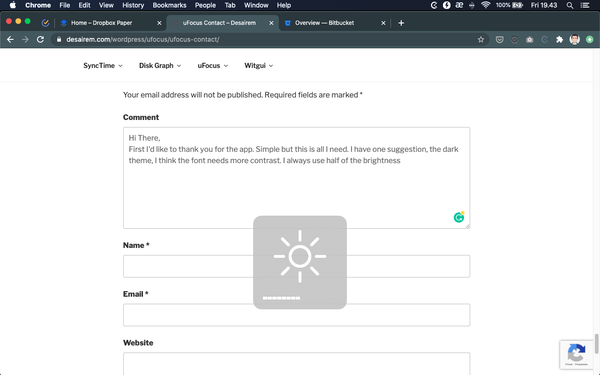This screenshot has width=600, height=375.
Task: Go forward to next page
Action: pos(25,39)
